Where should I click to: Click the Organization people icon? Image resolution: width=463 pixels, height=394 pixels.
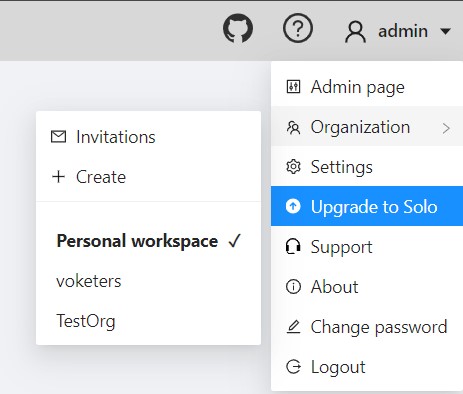293,127
